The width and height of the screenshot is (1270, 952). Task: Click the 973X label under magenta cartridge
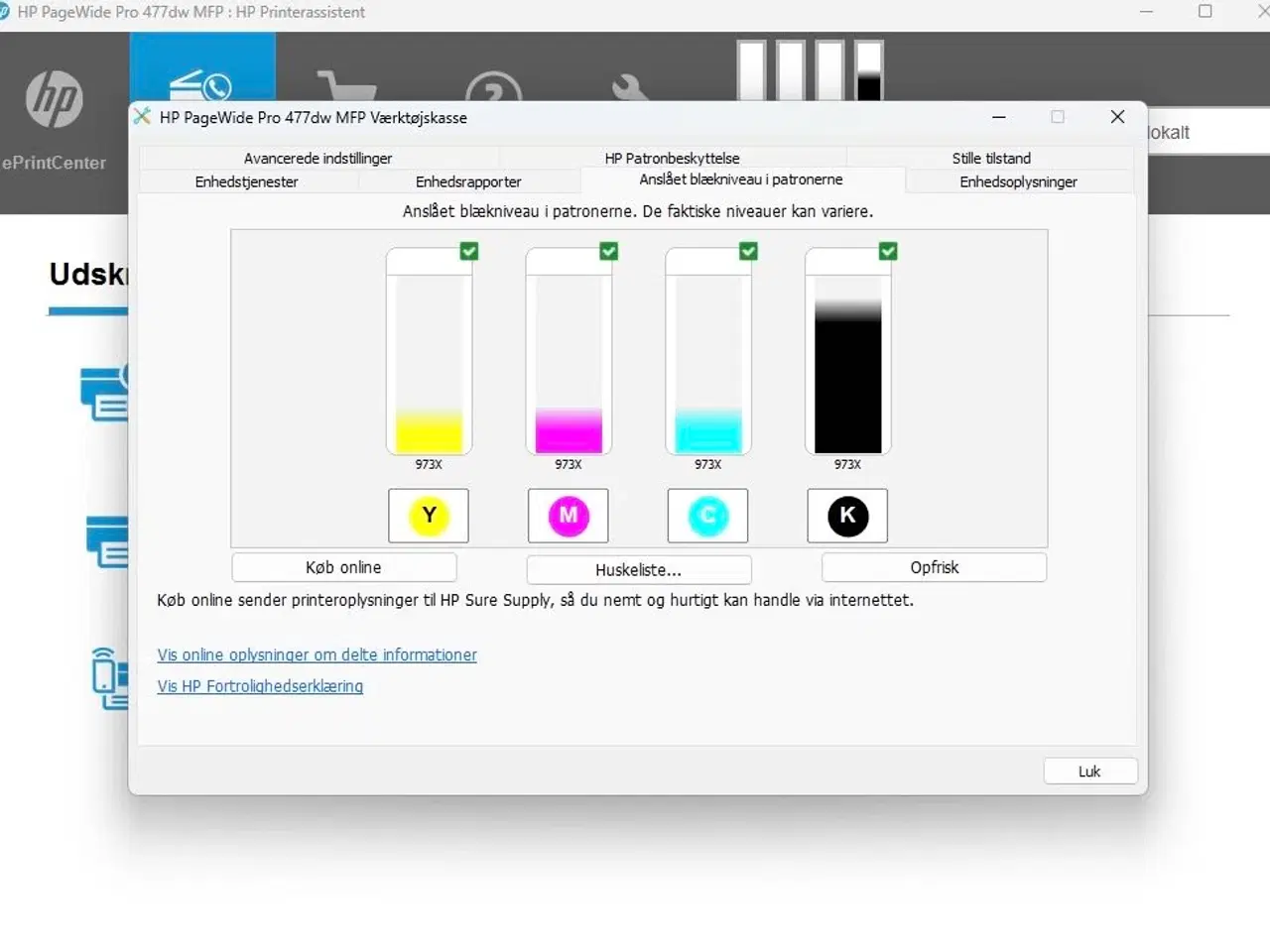569,464
